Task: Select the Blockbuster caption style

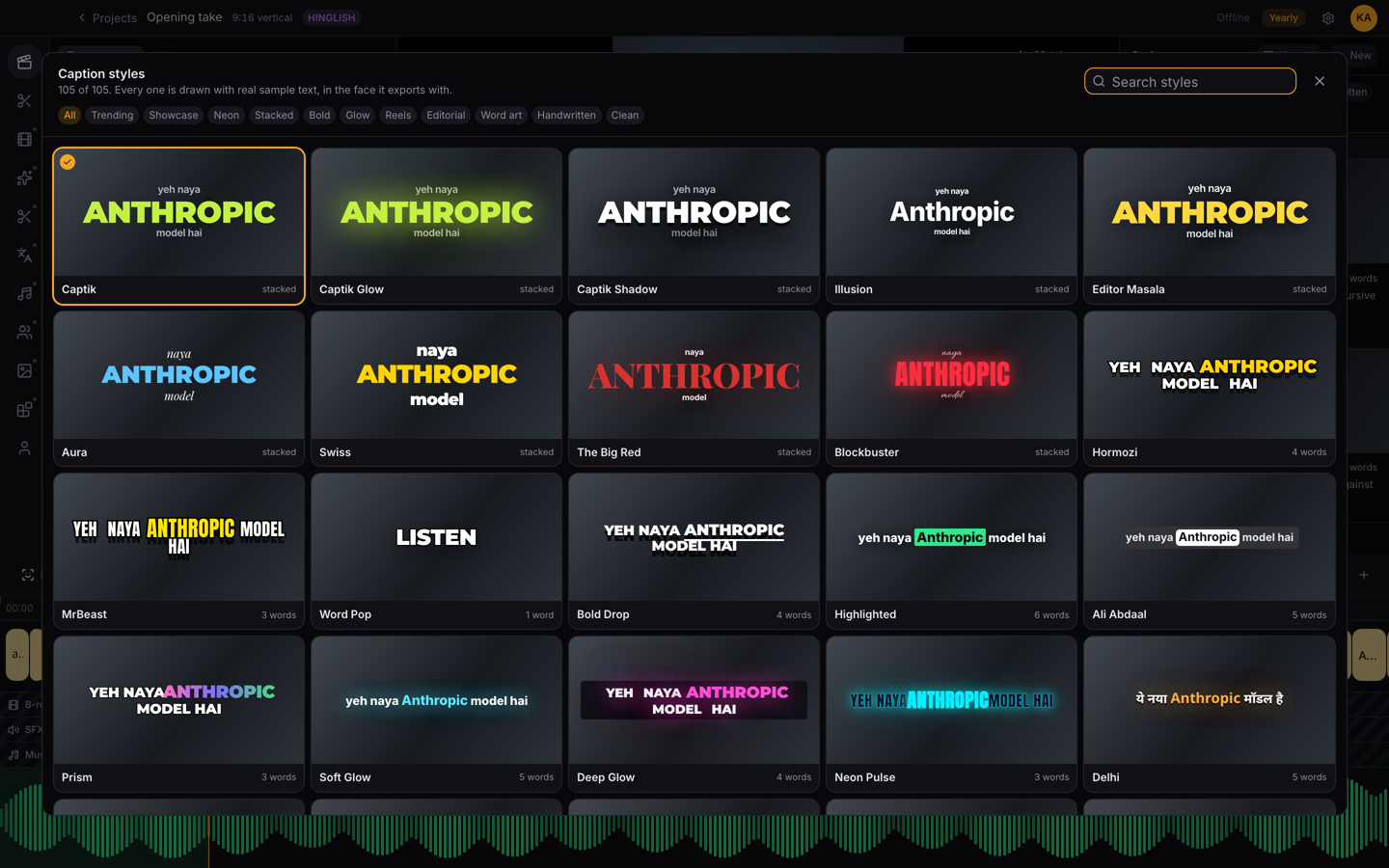Action: pyautogui.click(x=951, y=389)
